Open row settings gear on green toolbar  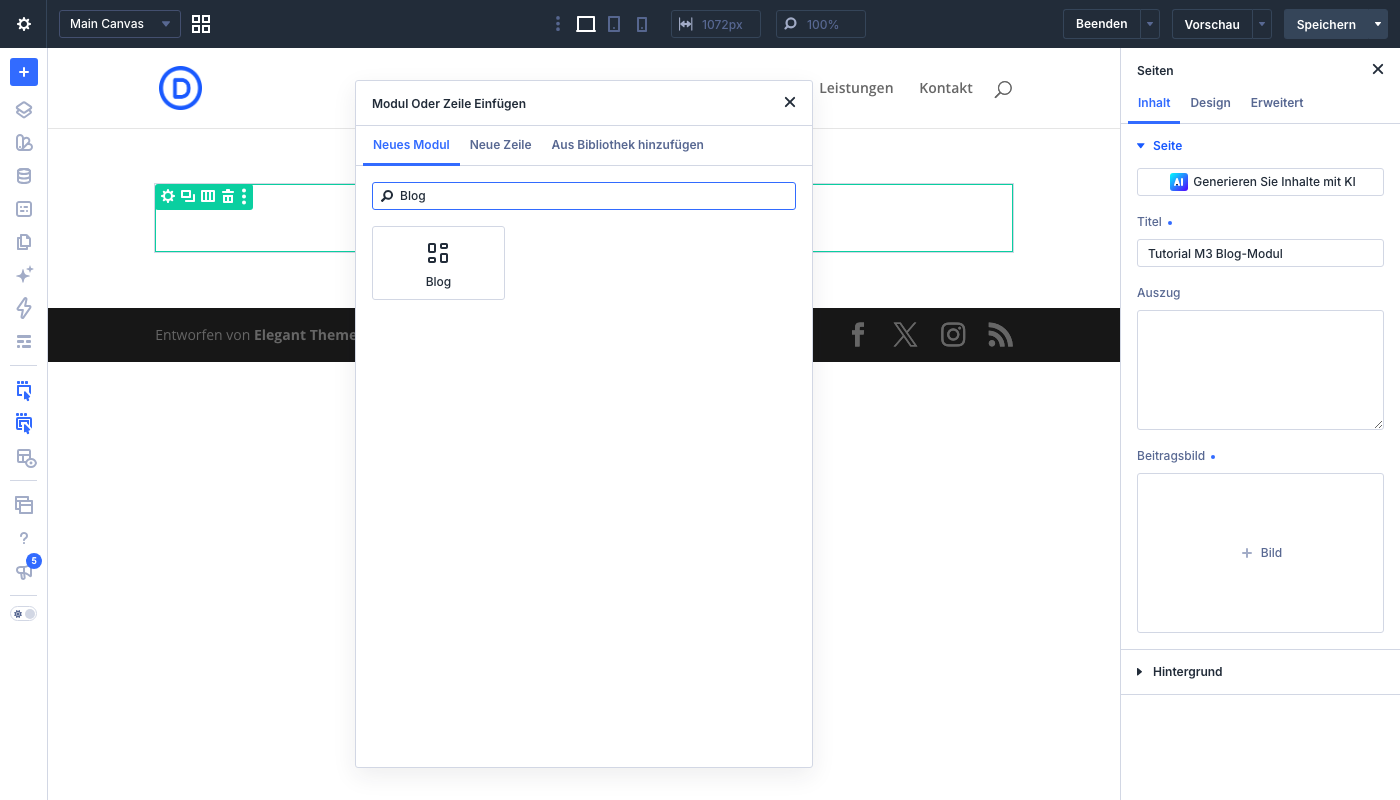coord(168,197)
